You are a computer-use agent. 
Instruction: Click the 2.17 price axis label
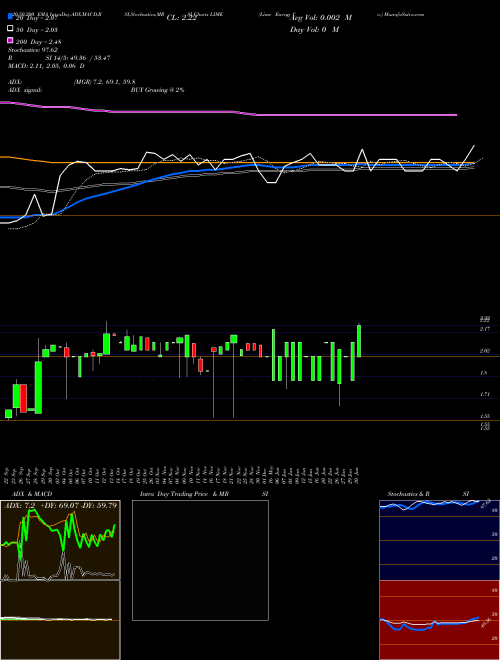(484, 329)
